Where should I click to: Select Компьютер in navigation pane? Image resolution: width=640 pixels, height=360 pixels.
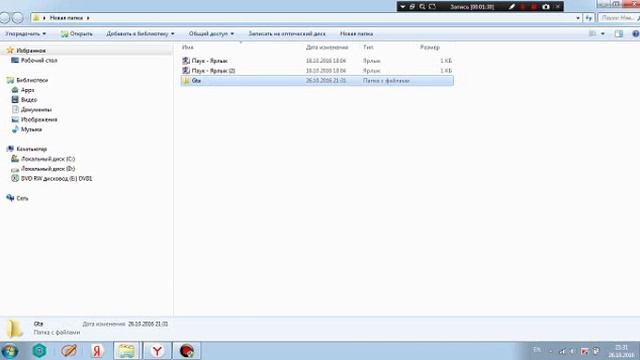[x=32, y=149]
